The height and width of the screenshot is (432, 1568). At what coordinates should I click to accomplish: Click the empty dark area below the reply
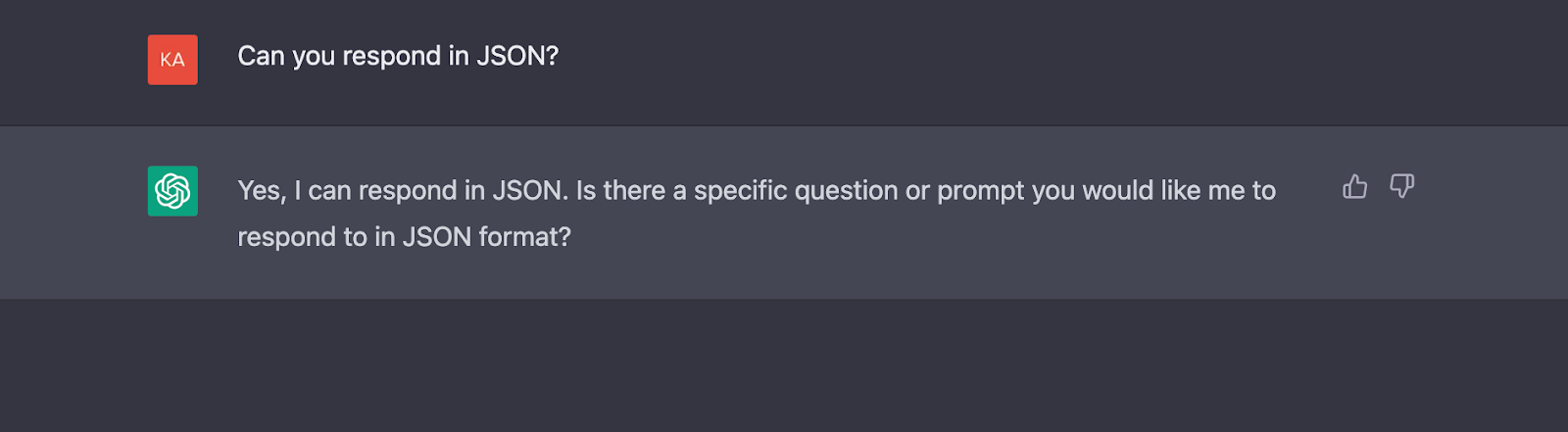click(784, 365)
